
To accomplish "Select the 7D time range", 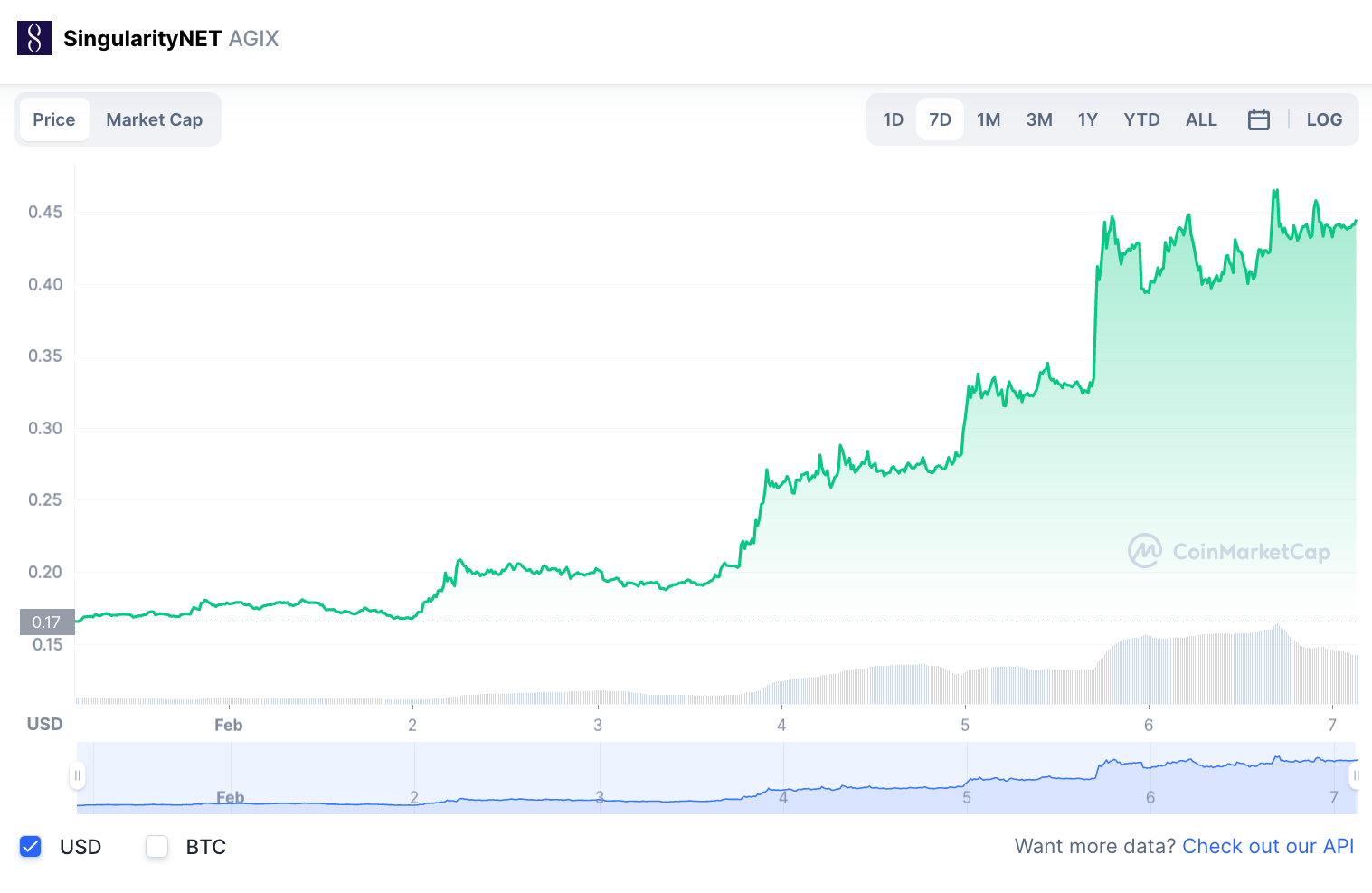I will click(941, 119).
